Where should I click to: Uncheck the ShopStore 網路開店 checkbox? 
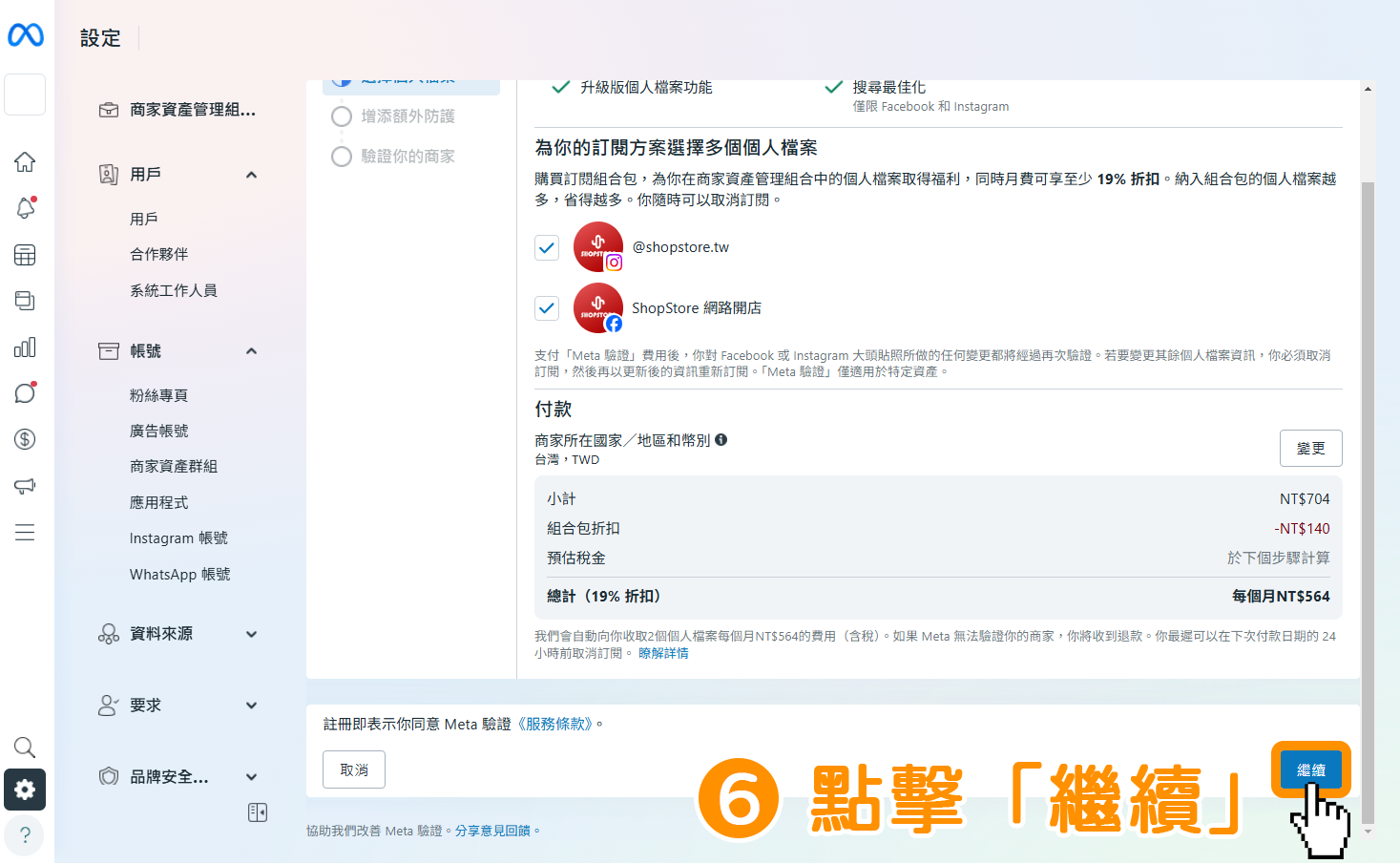(547, 307)
